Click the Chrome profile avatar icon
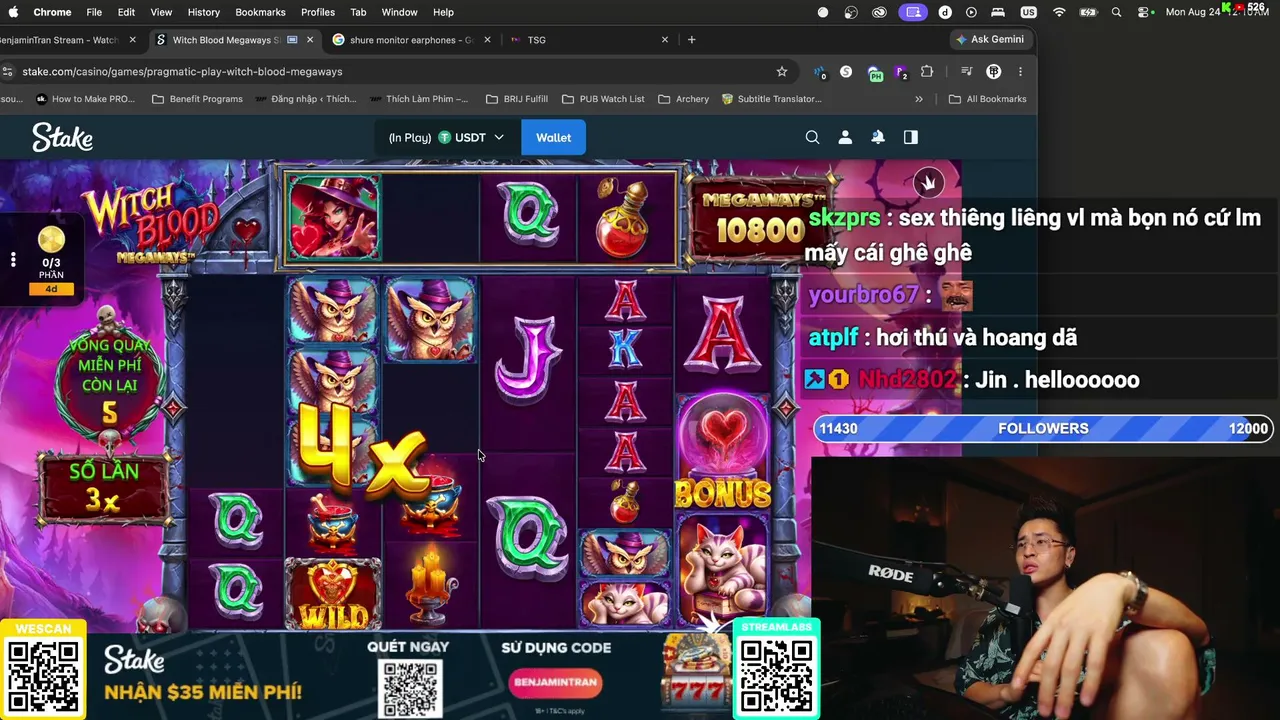This screenshot has height=720, width=1280. pos(994,71)
